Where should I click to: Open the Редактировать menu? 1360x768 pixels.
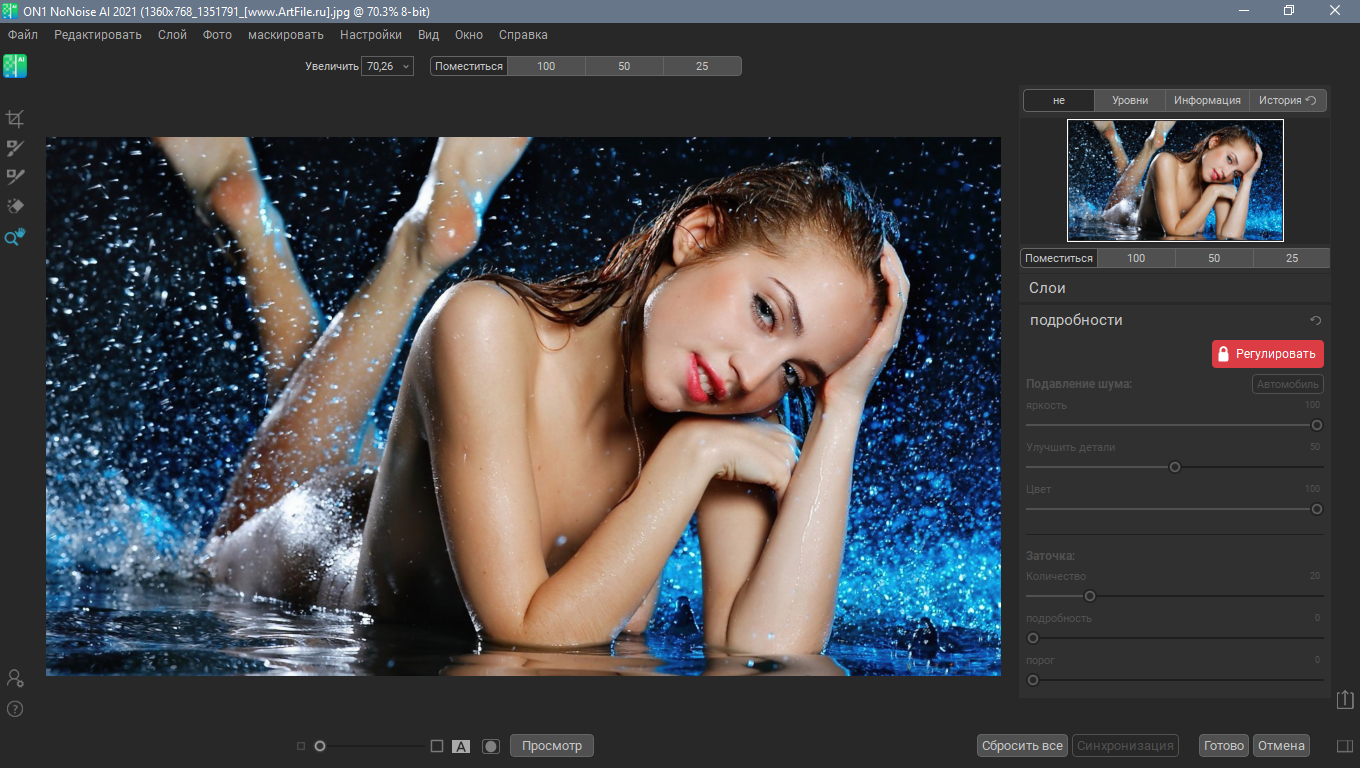coord(98,35)
